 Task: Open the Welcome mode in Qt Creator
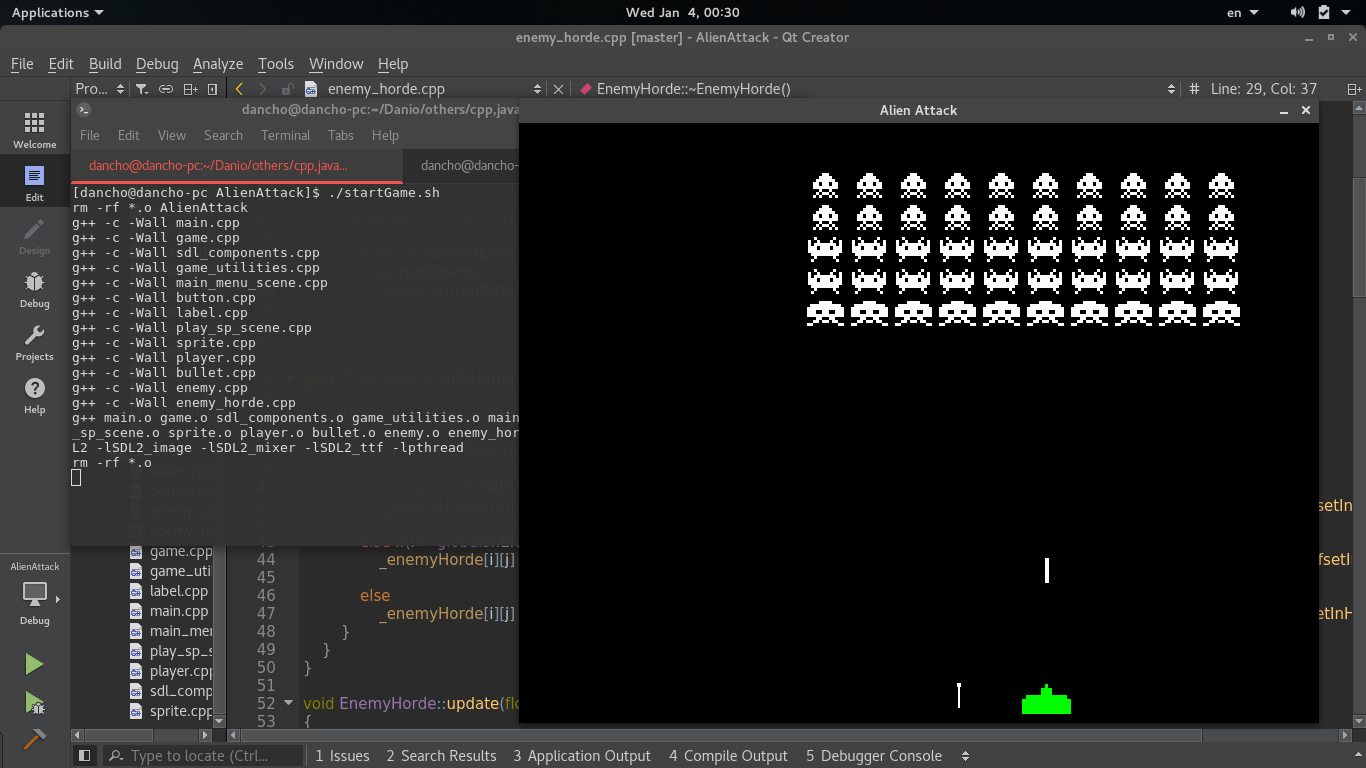coord(34,130)
